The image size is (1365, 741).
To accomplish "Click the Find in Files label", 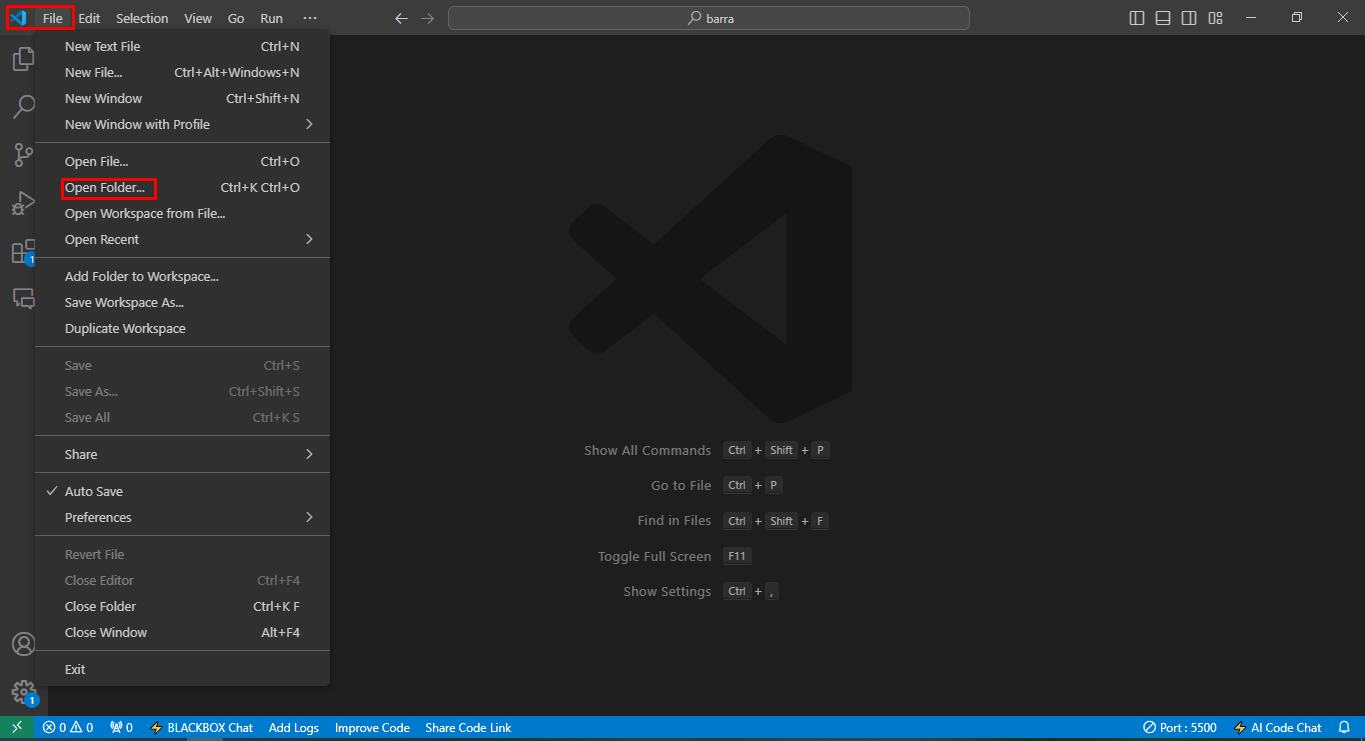I will tap(674, 521).
